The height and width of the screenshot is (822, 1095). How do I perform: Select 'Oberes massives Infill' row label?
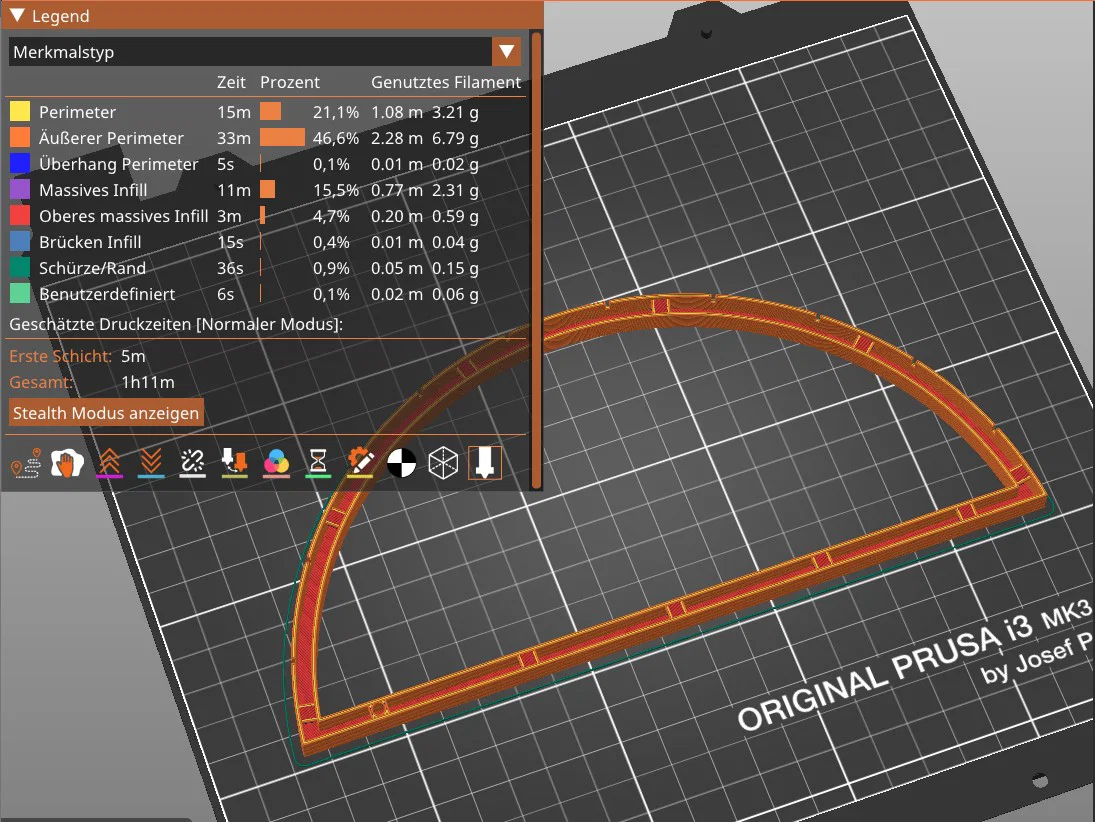(124, 216)
